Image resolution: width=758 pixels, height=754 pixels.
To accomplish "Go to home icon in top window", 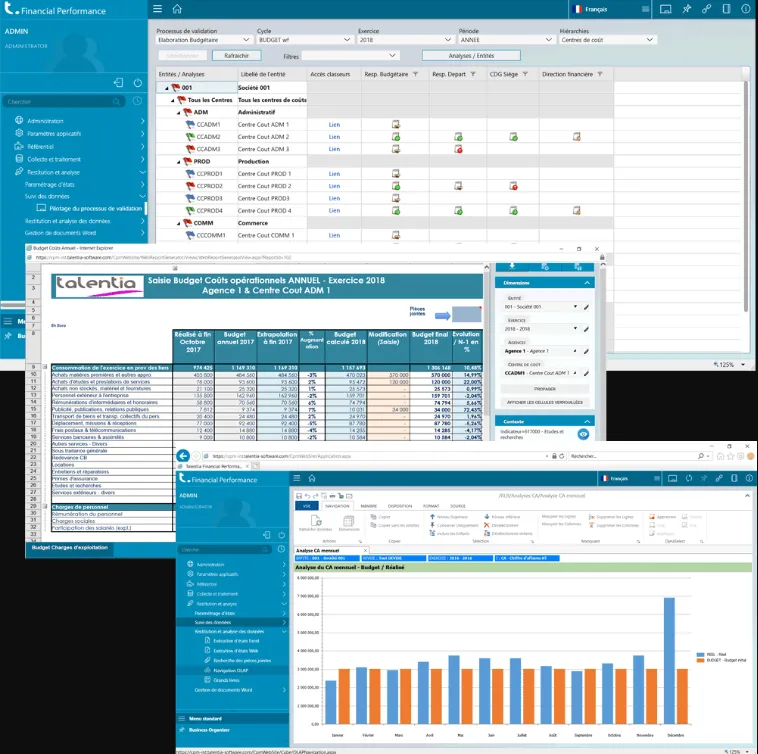I will pyautogui.click(x=177, y=9).
